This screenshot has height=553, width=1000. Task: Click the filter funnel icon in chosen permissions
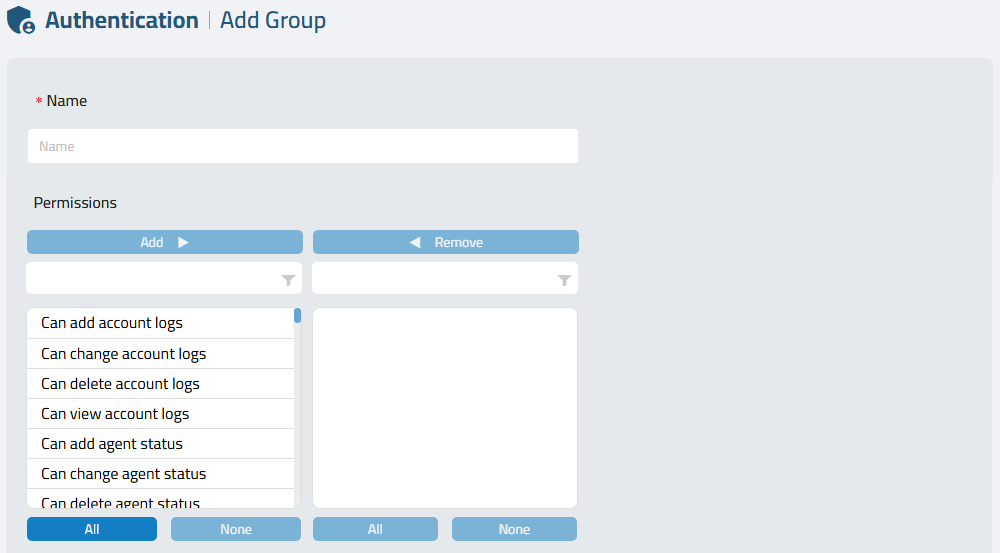(564, 280)
